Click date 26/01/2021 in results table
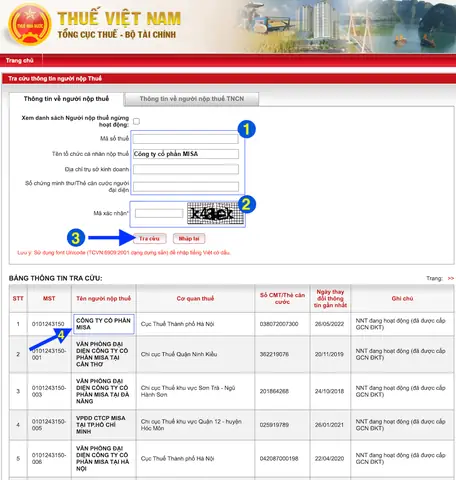Viewport: 456px width, 480px height. (329, 425)
